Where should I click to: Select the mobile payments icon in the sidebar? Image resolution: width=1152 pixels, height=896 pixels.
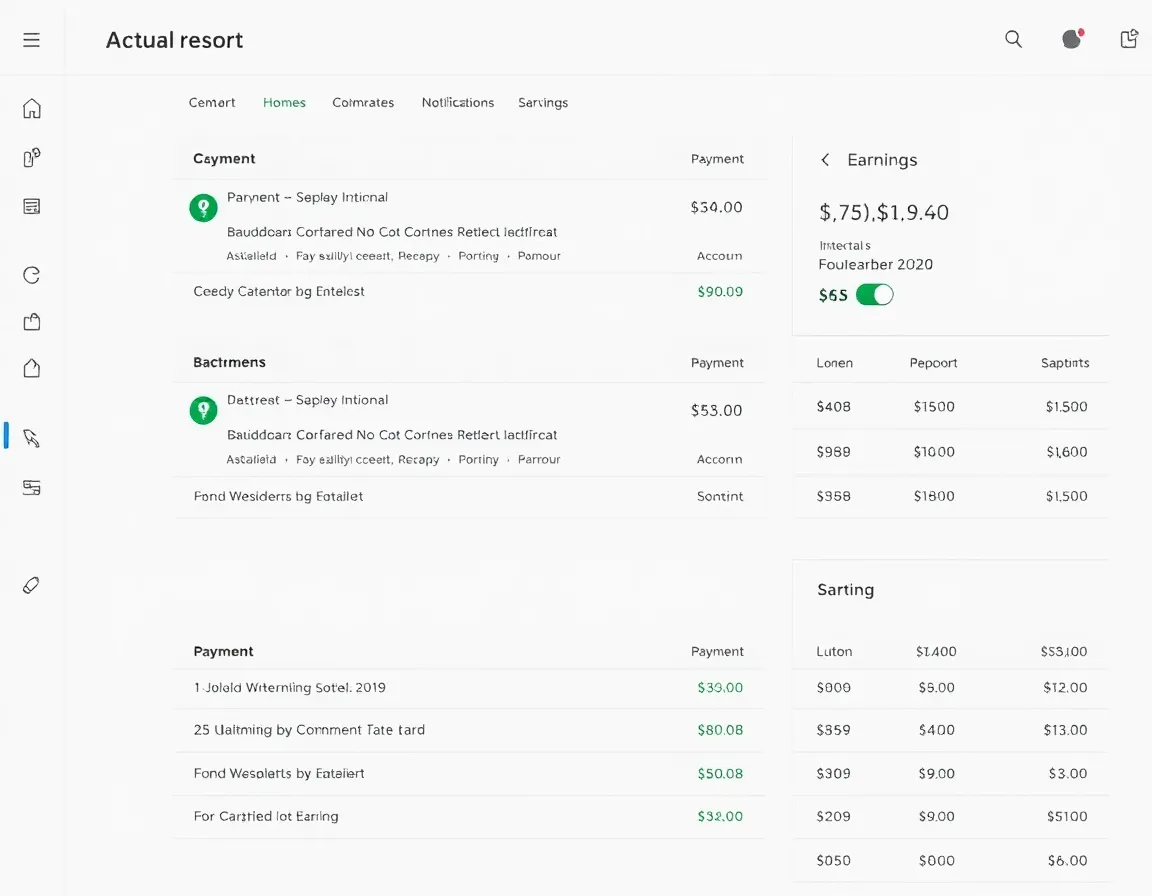[31, 157]
